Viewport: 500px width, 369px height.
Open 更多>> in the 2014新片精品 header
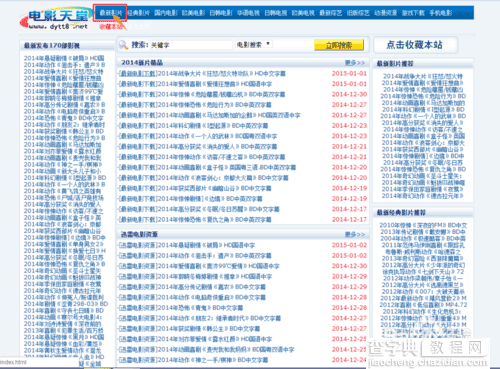(x=355, y=63)
